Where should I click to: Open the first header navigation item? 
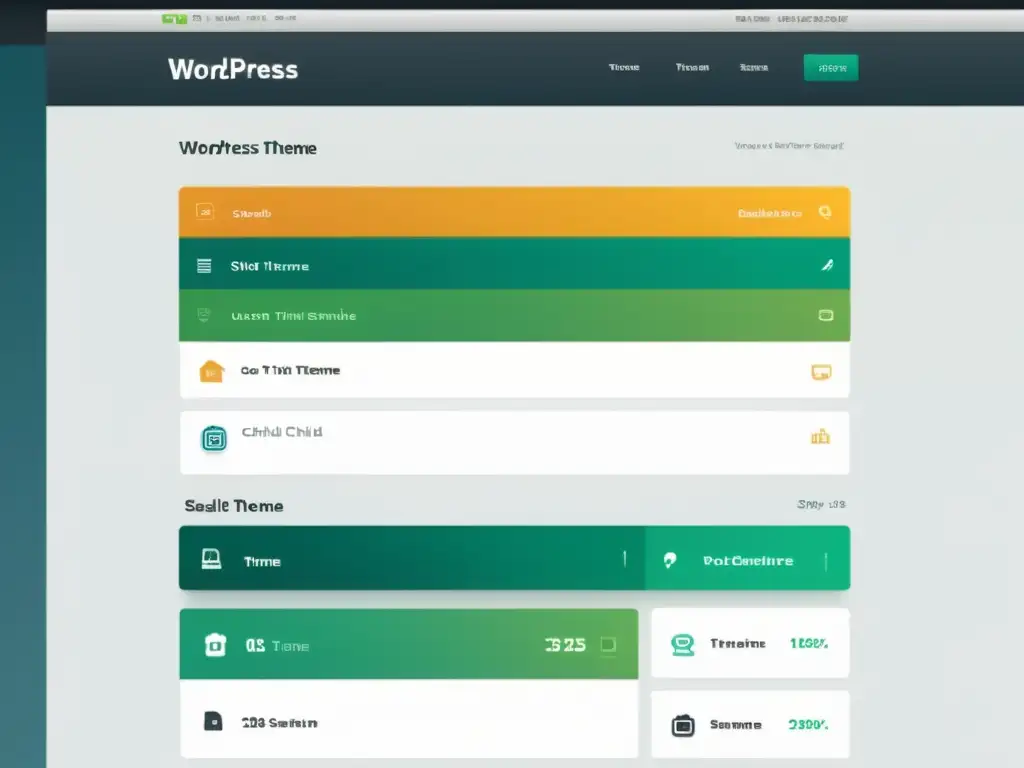(x=624, y=67)
